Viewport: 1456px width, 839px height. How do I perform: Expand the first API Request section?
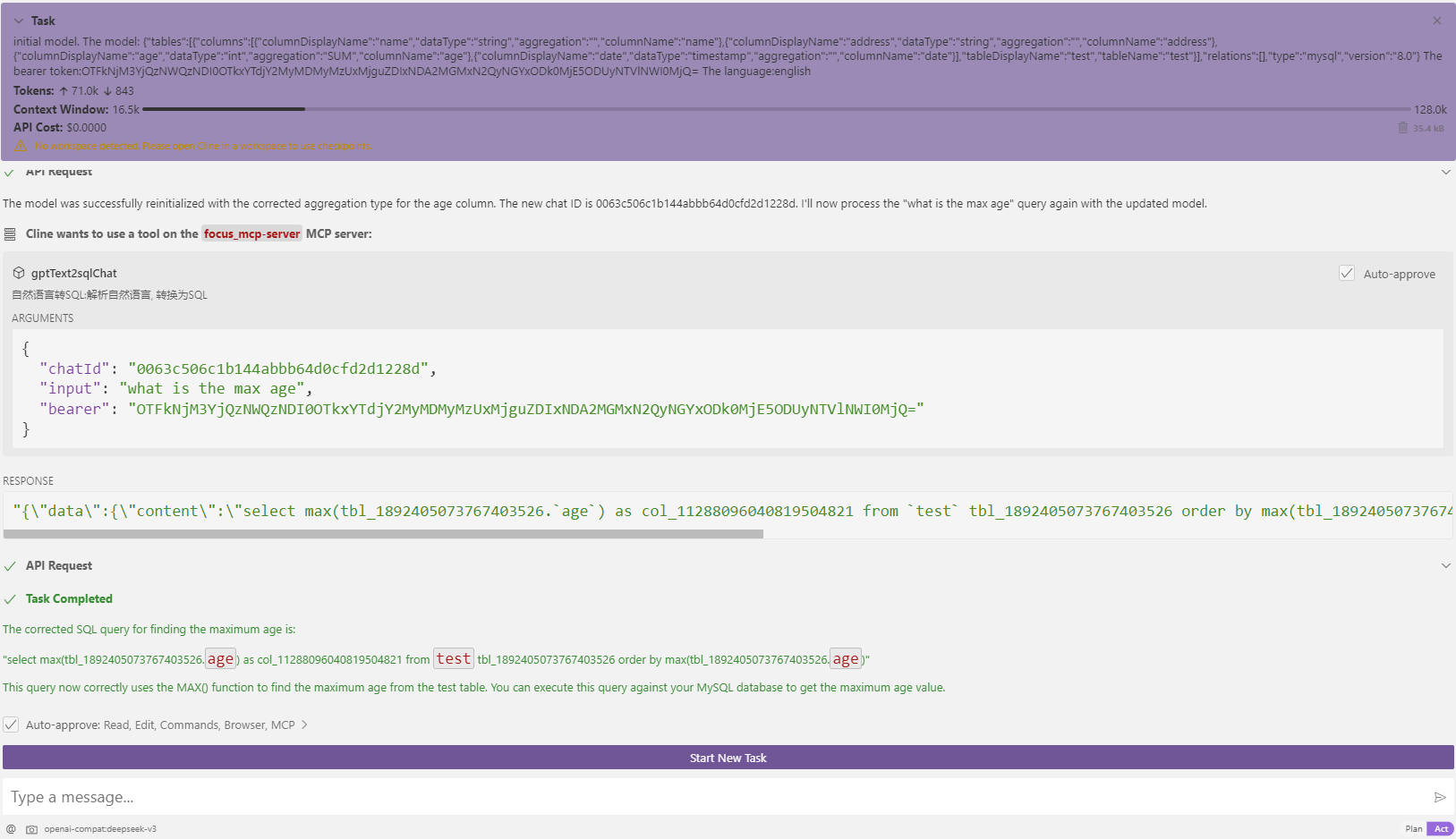point(1445,172)
